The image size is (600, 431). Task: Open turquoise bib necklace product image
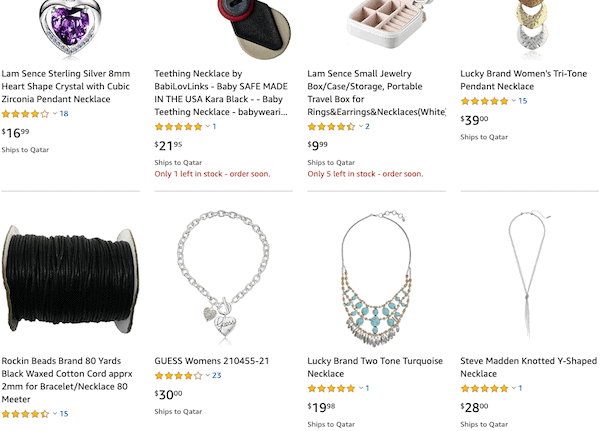click(x=376, y=278)
